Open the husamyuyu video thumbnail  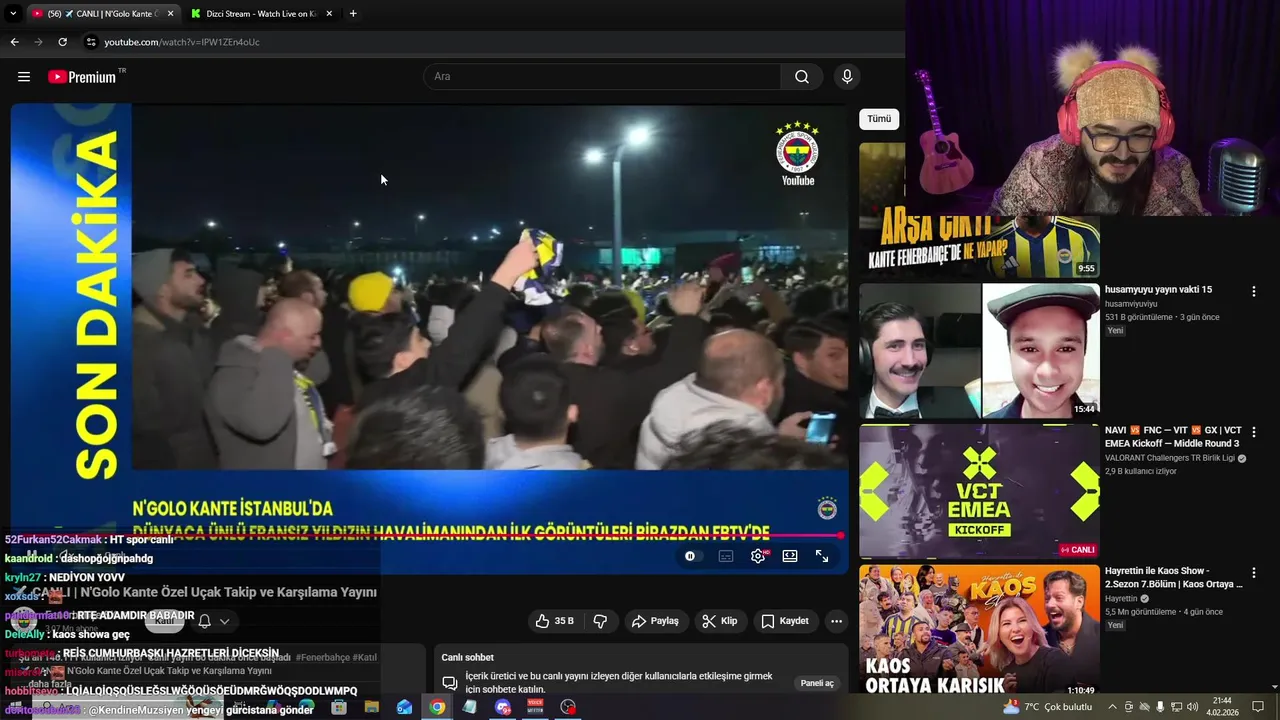coord(979,351)
